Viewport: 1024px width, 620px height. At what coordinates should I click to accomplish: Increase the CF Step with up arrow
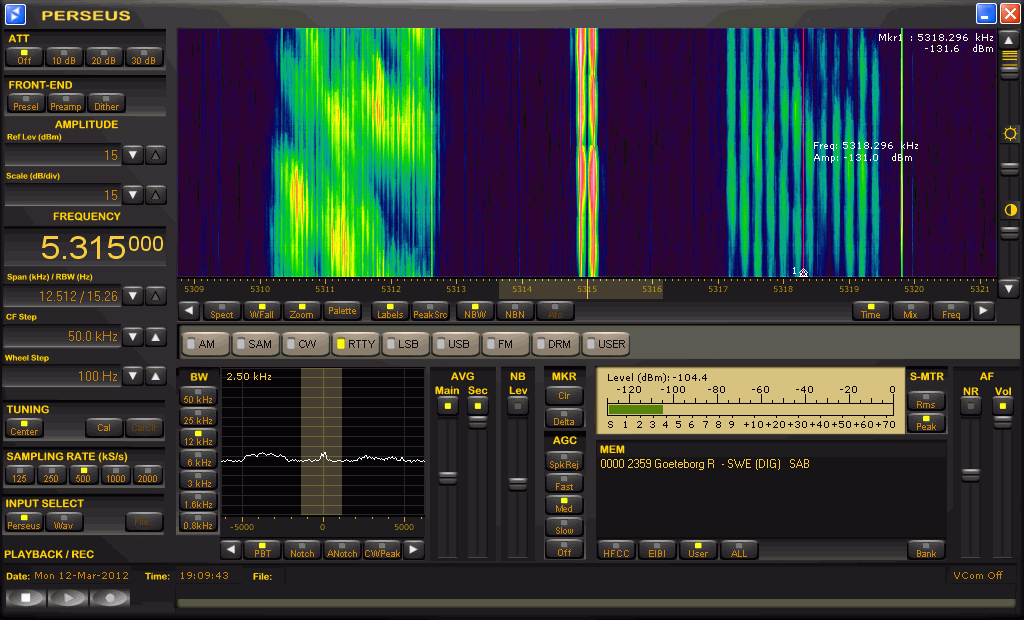156,337
